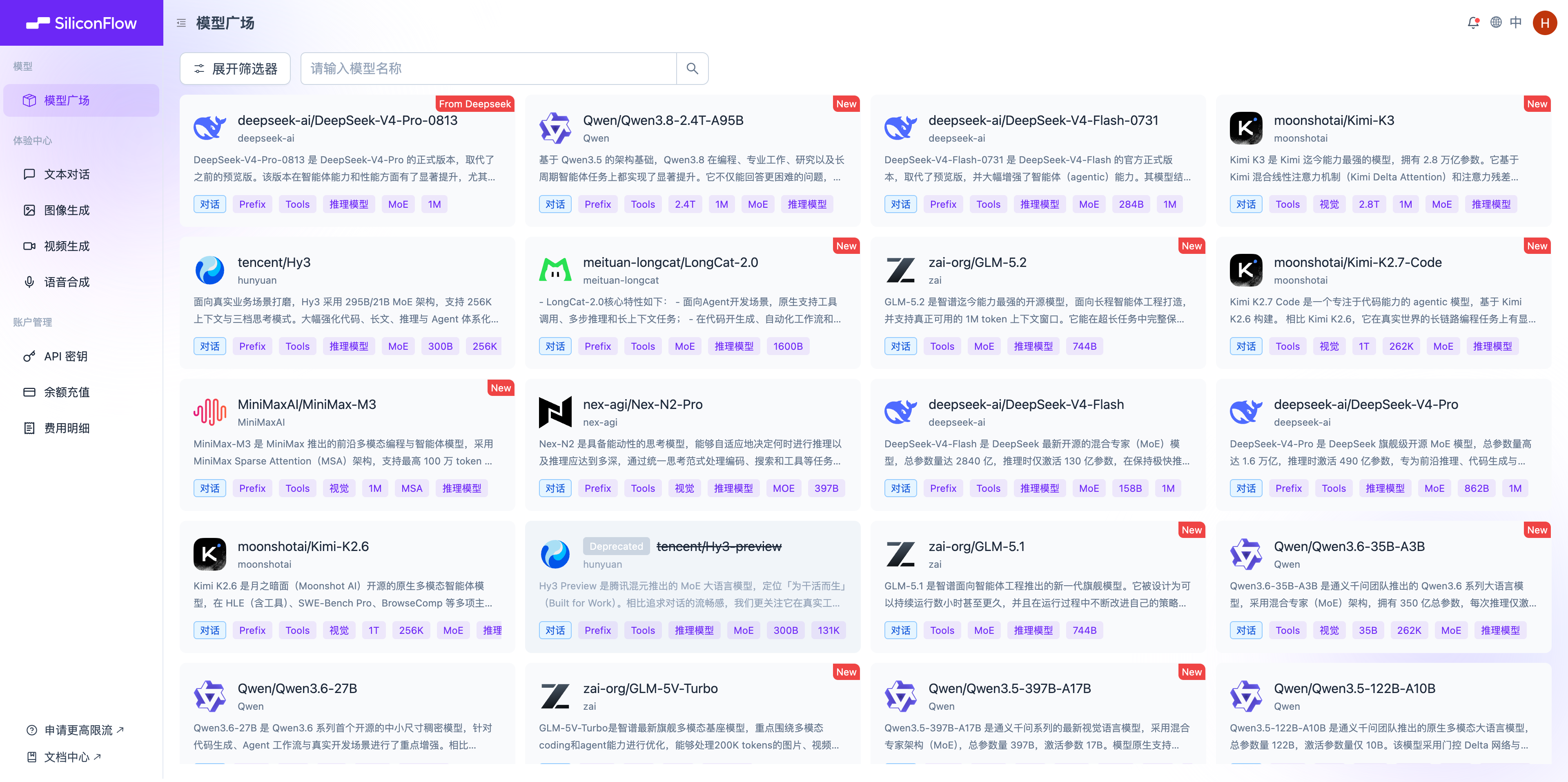This screenshot has height=782, width=1568.
Task: Open API 密钥 page
Action: click(x=82, y=357)
